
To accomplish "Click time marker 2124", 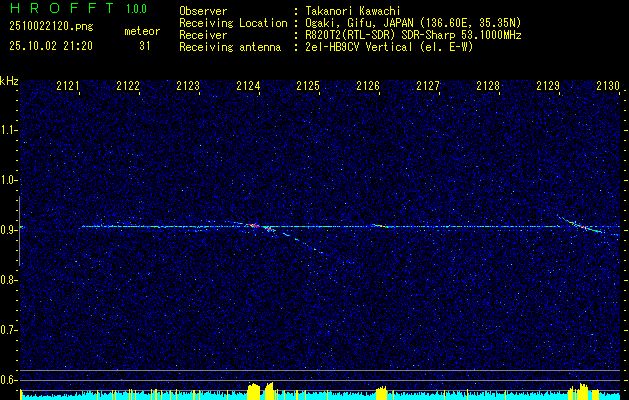I will (x=248, y=85).
